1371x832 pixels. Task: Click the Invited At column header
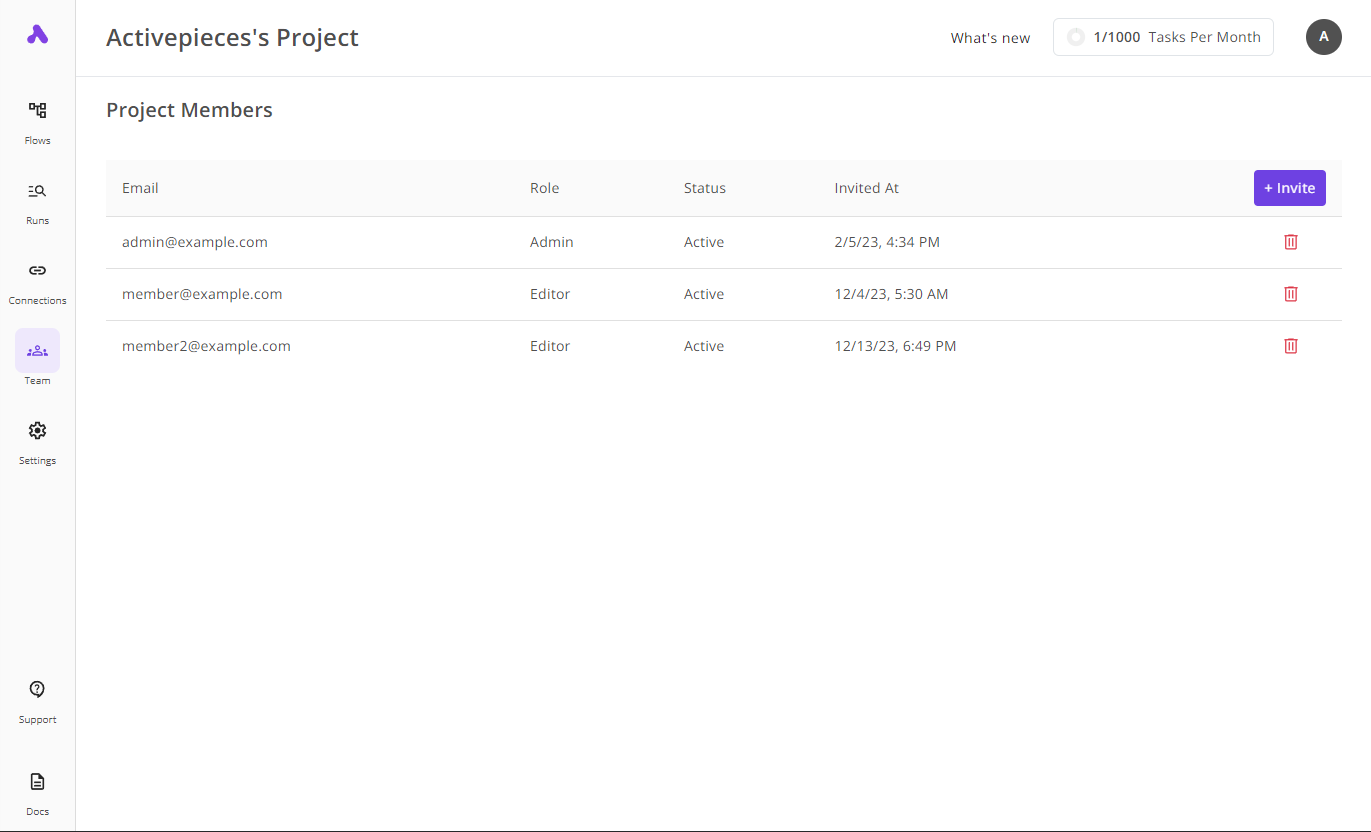866,188
